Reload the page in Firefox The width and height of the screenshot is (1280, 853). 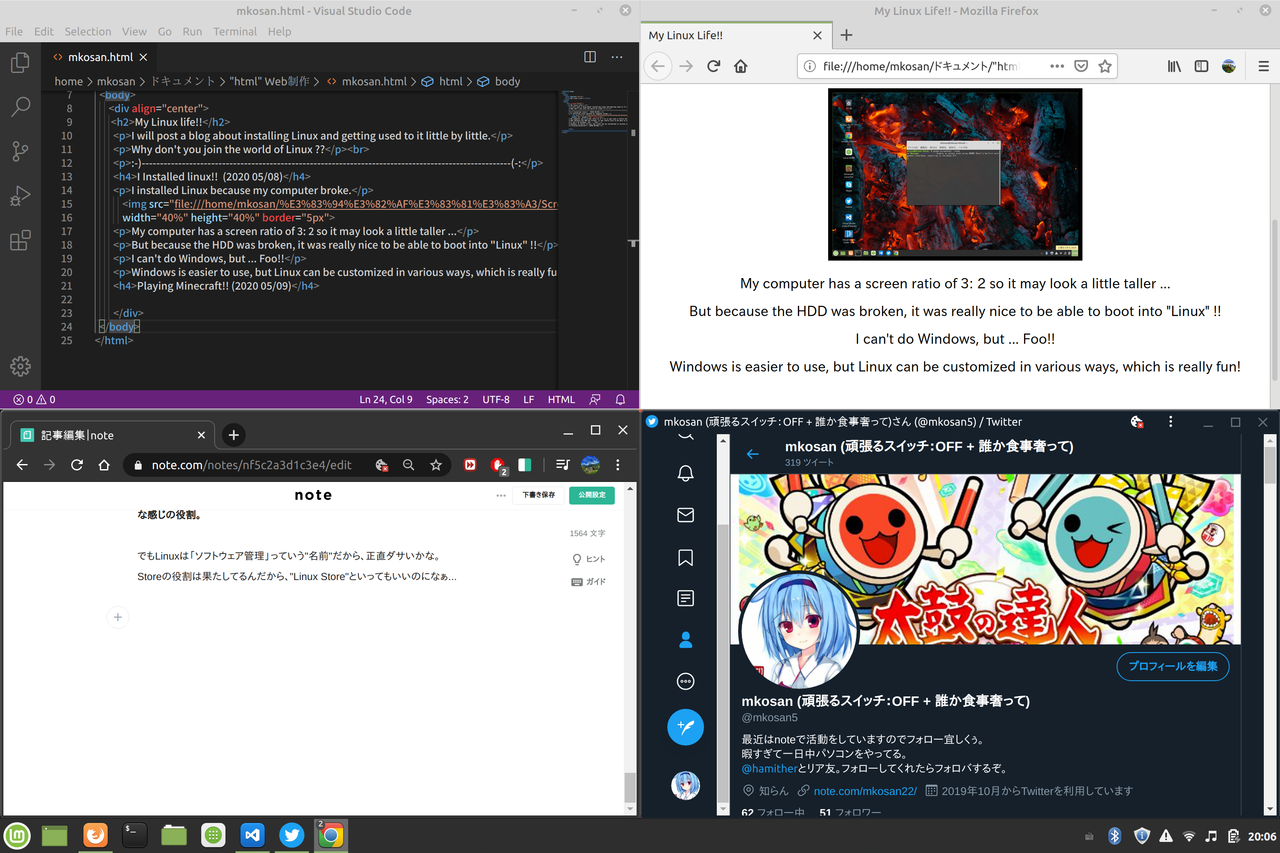coord(713,66)
